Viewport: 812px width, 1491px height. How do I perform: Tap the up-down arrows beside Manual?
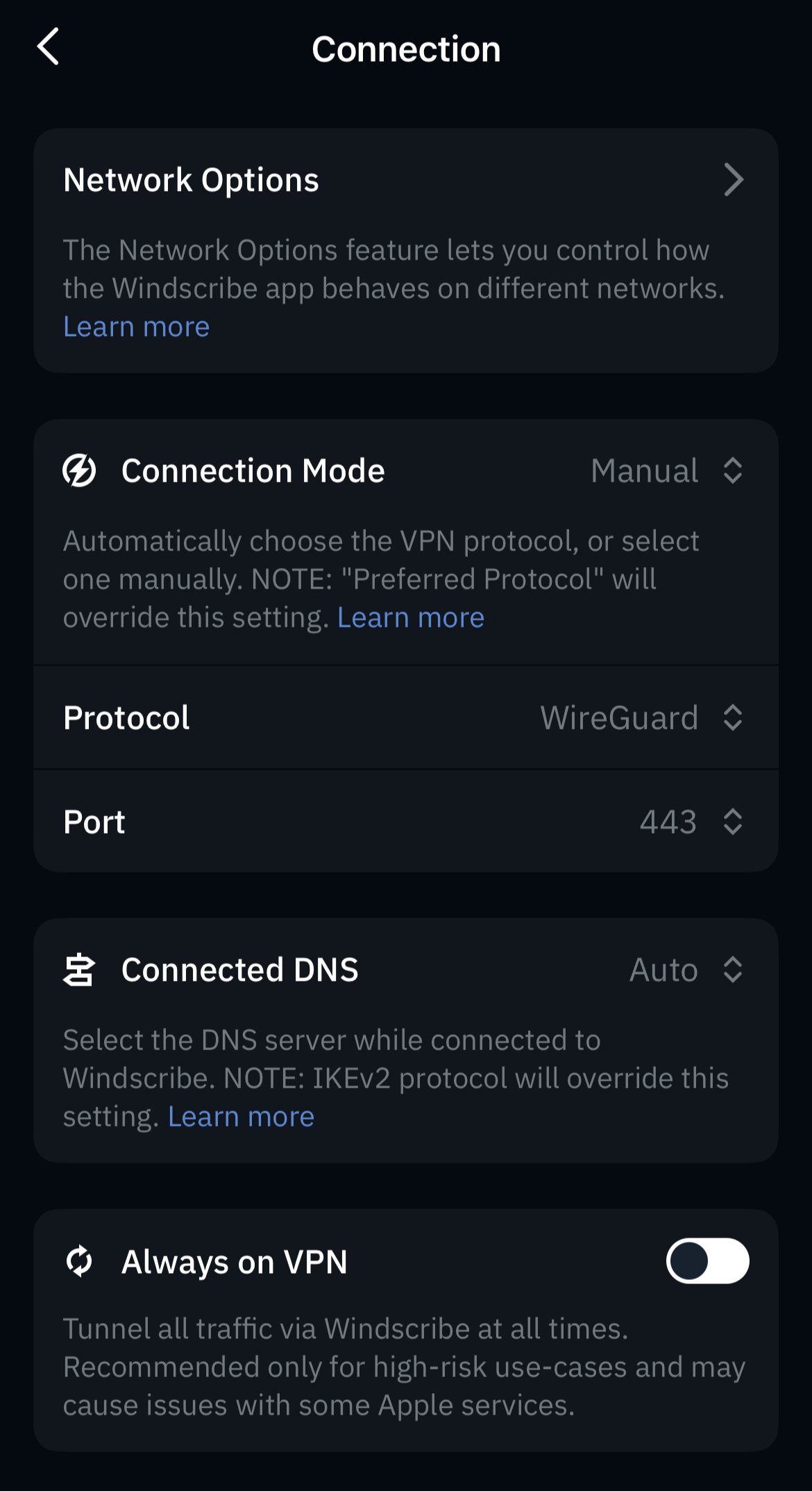point(733,471)
